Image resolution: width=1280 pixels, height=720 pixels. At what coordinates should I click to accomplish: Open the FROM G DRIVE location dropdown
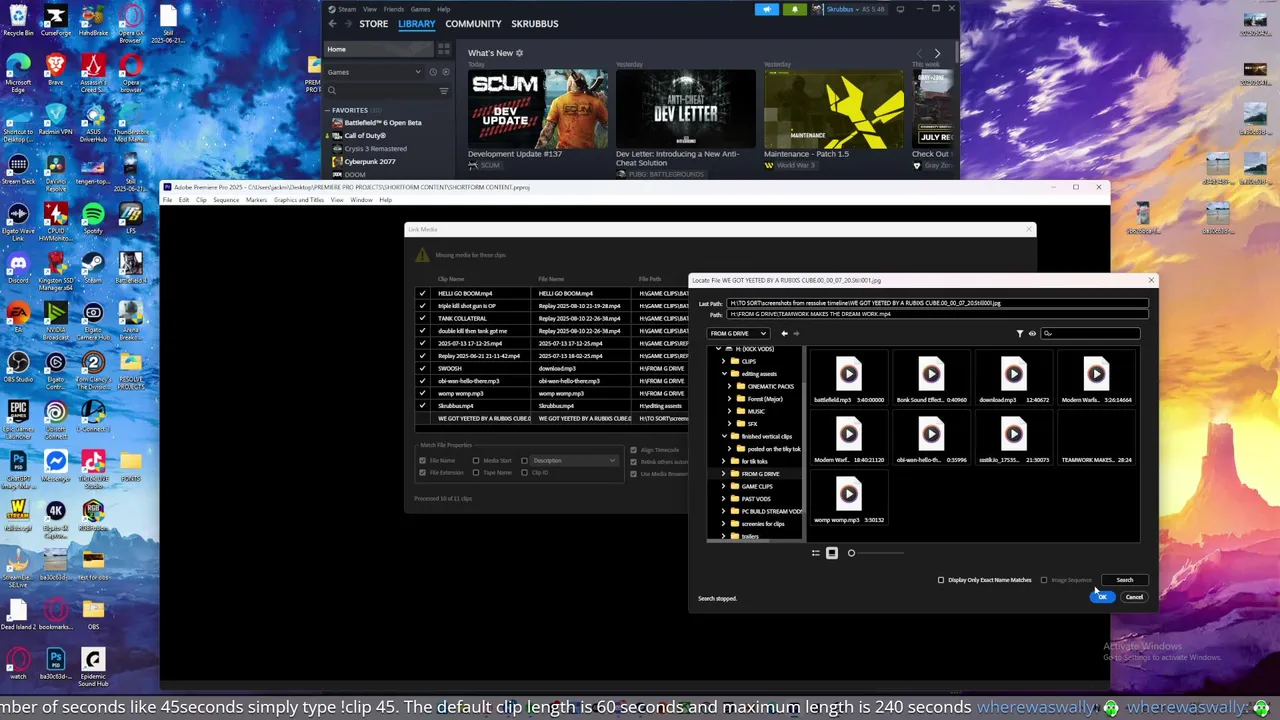[739, 334]
